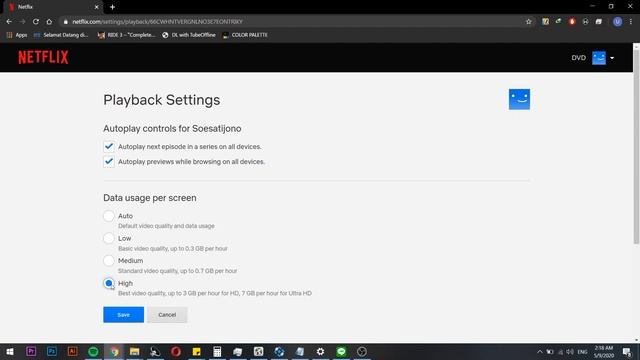This screenshot has height=360, width=640.
Task: Open the volume control in system tray
Action: 570,351
